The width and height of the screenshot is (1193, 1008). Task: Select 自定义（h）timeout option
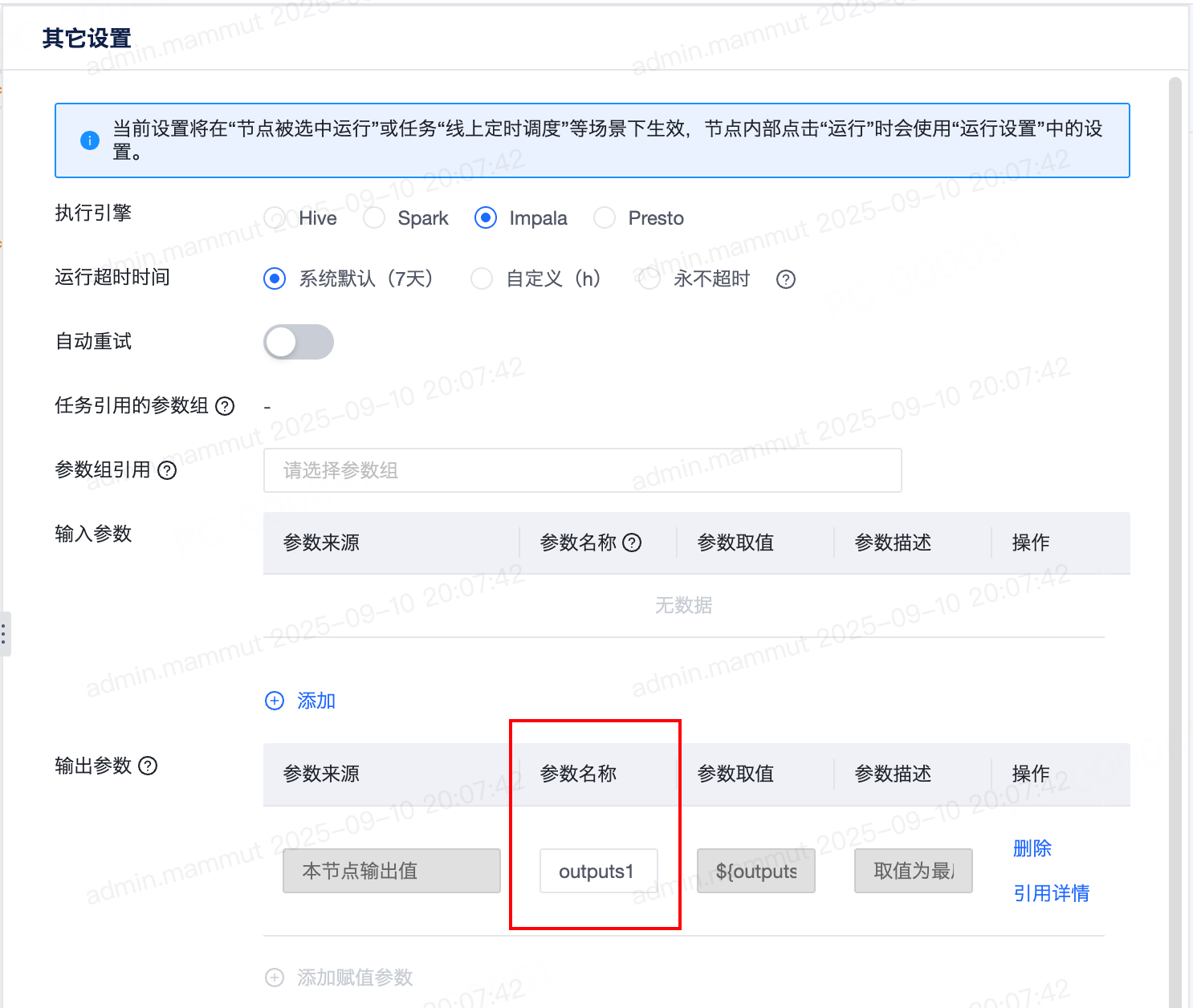coord(482,279)
